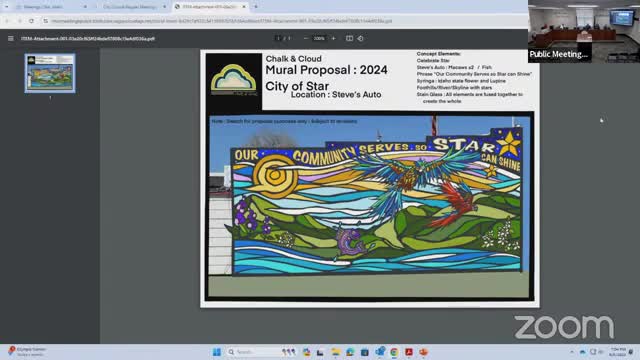Close the City Council Regular Meeting tab

164,7
